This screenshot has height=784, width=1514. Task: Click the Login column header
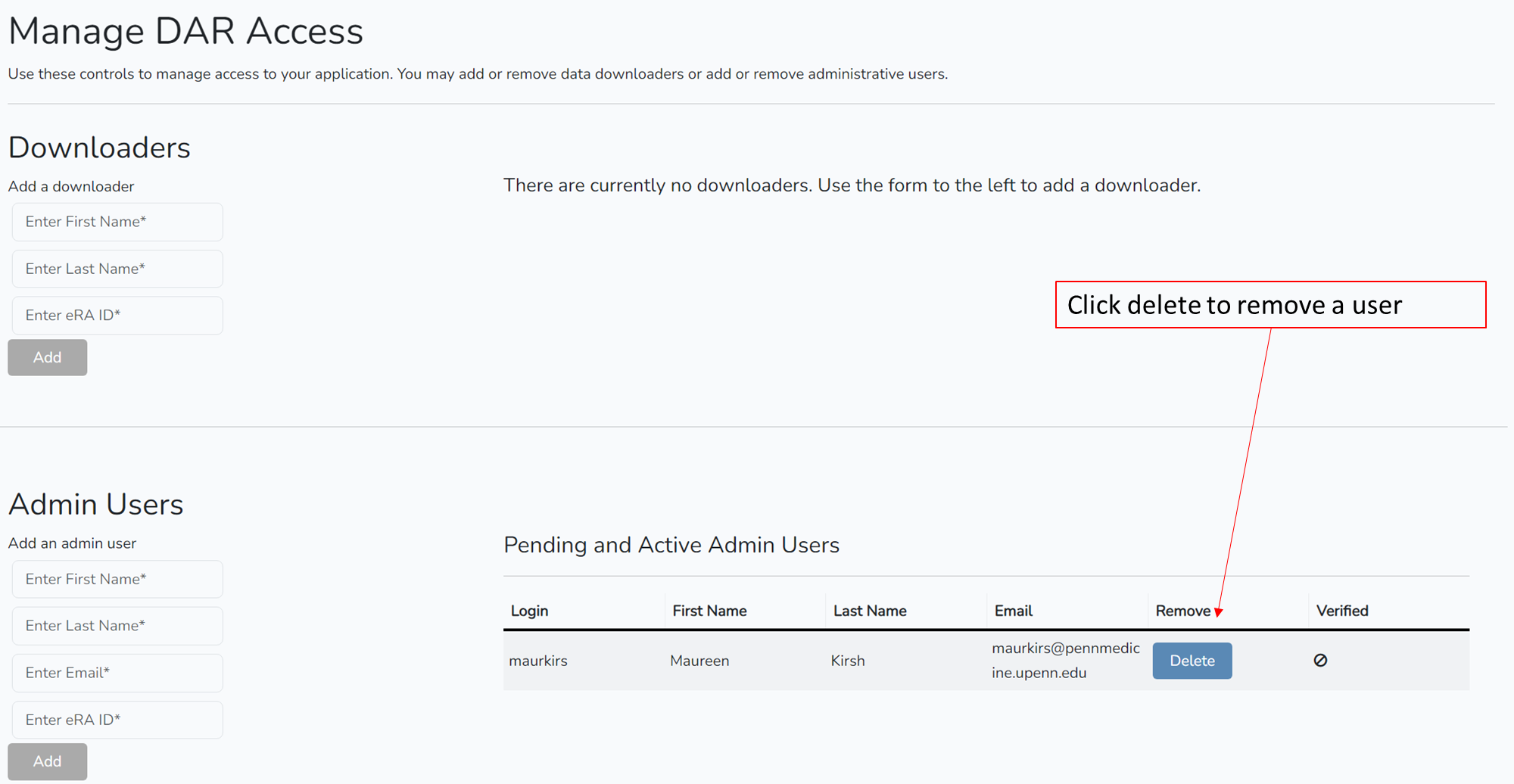529,611
